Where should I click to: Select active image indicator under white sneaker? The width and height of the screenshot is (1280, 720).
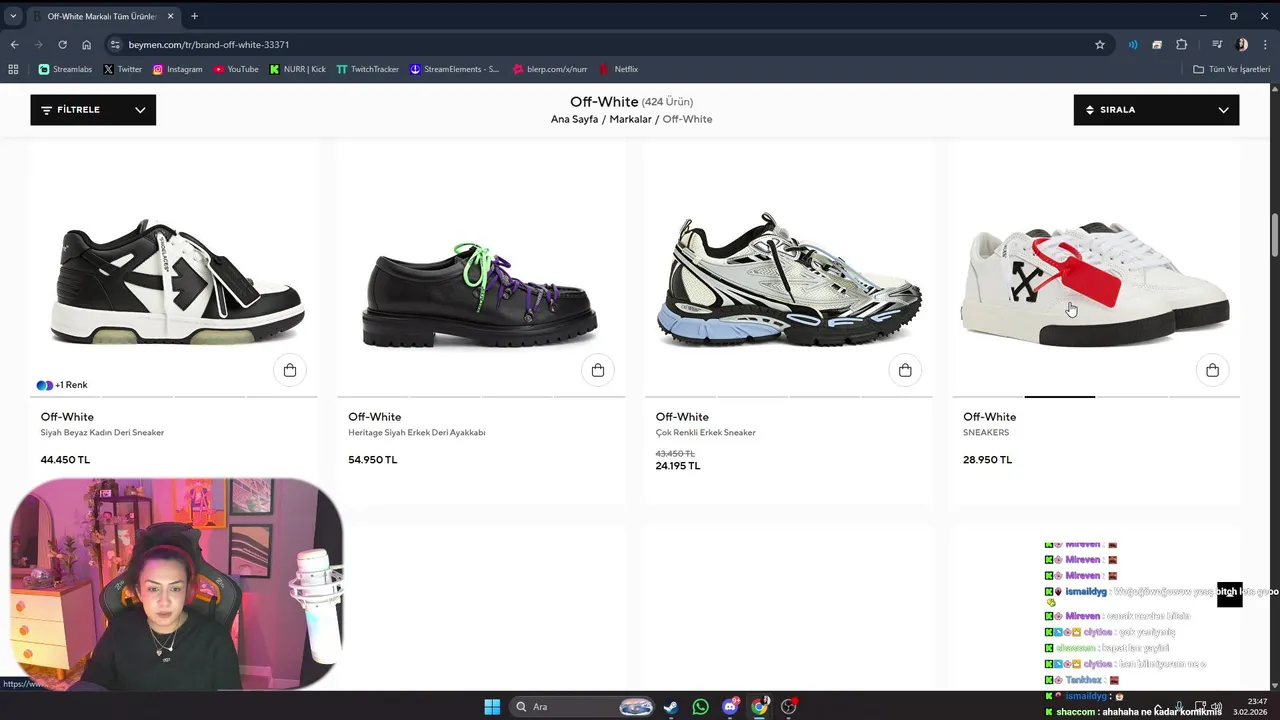1060,397
